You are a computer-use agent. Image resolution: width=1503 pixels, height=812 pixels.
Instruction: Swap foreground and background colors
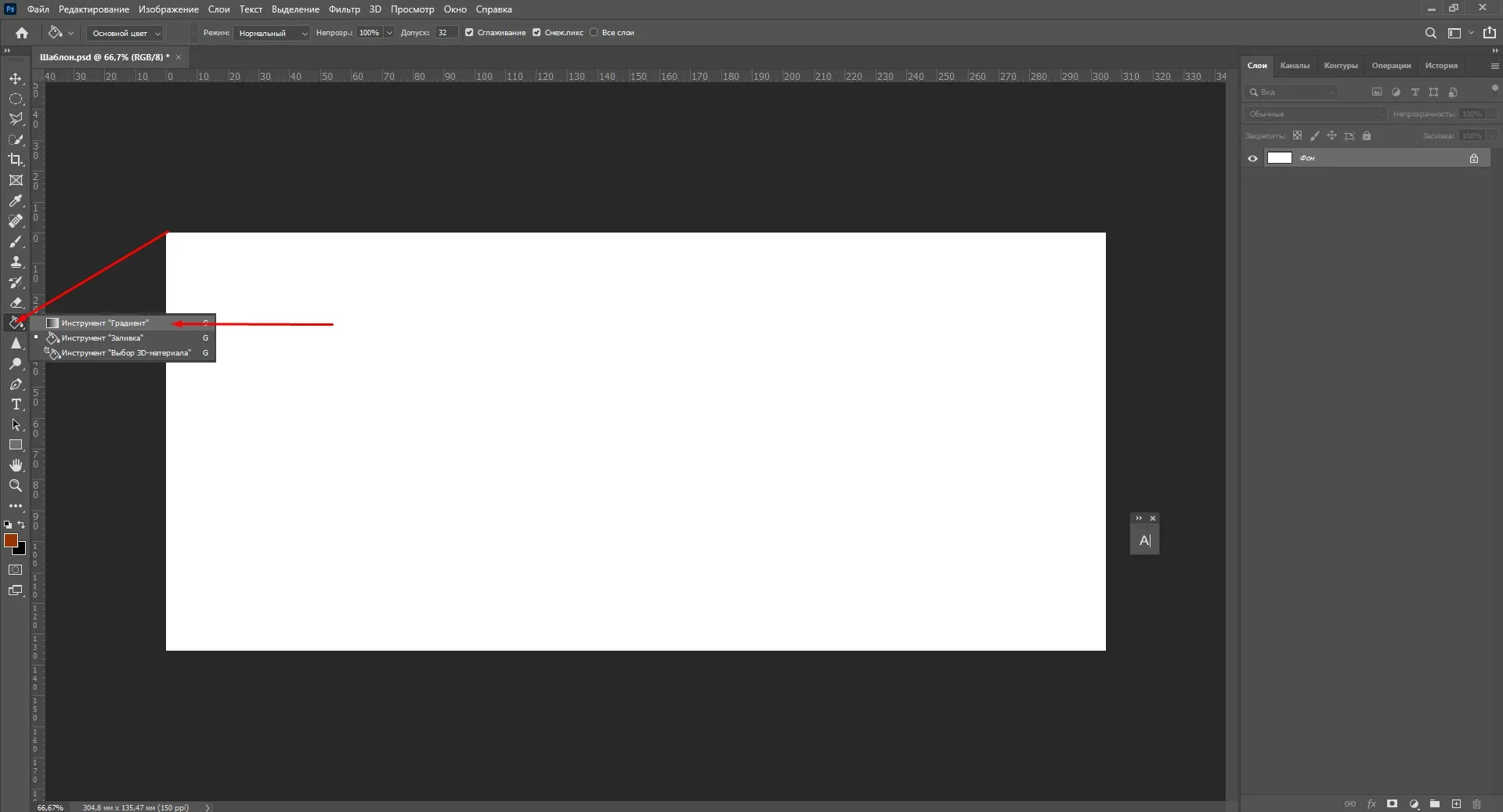[21, 525]
